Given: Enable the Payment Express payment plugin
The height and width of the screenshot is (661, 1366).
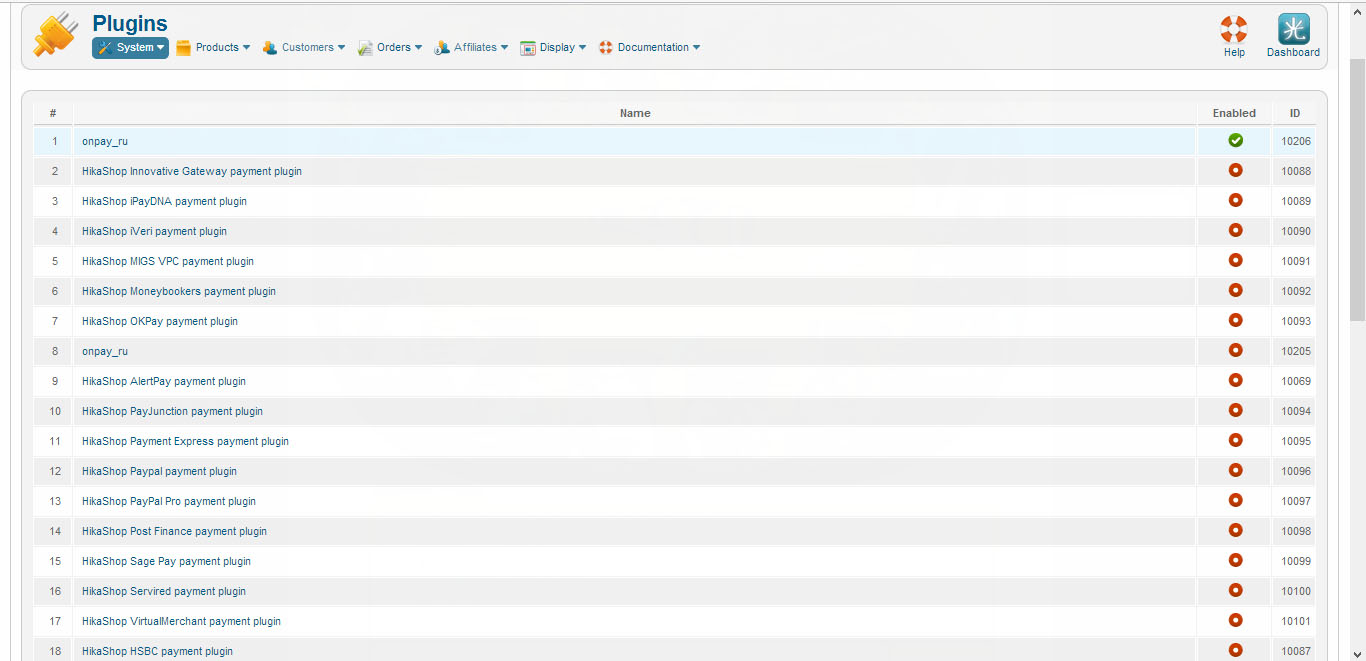Looking at the screenshot, I should pyautogui.click(x=1235, y=440).
